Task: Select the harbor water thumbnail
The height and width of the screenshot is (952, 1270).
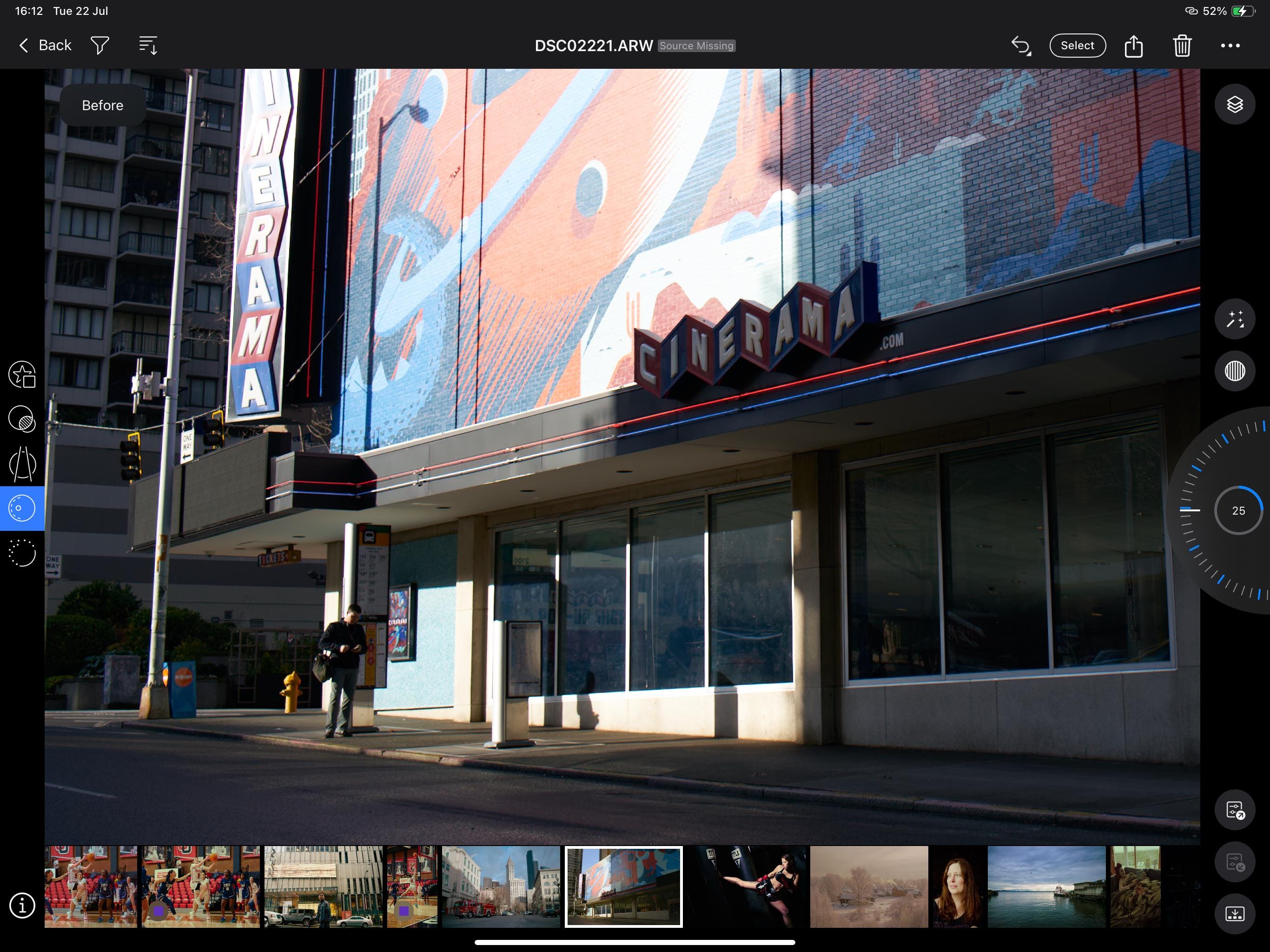Action: pyautogui.click(x=1046, y=886)
